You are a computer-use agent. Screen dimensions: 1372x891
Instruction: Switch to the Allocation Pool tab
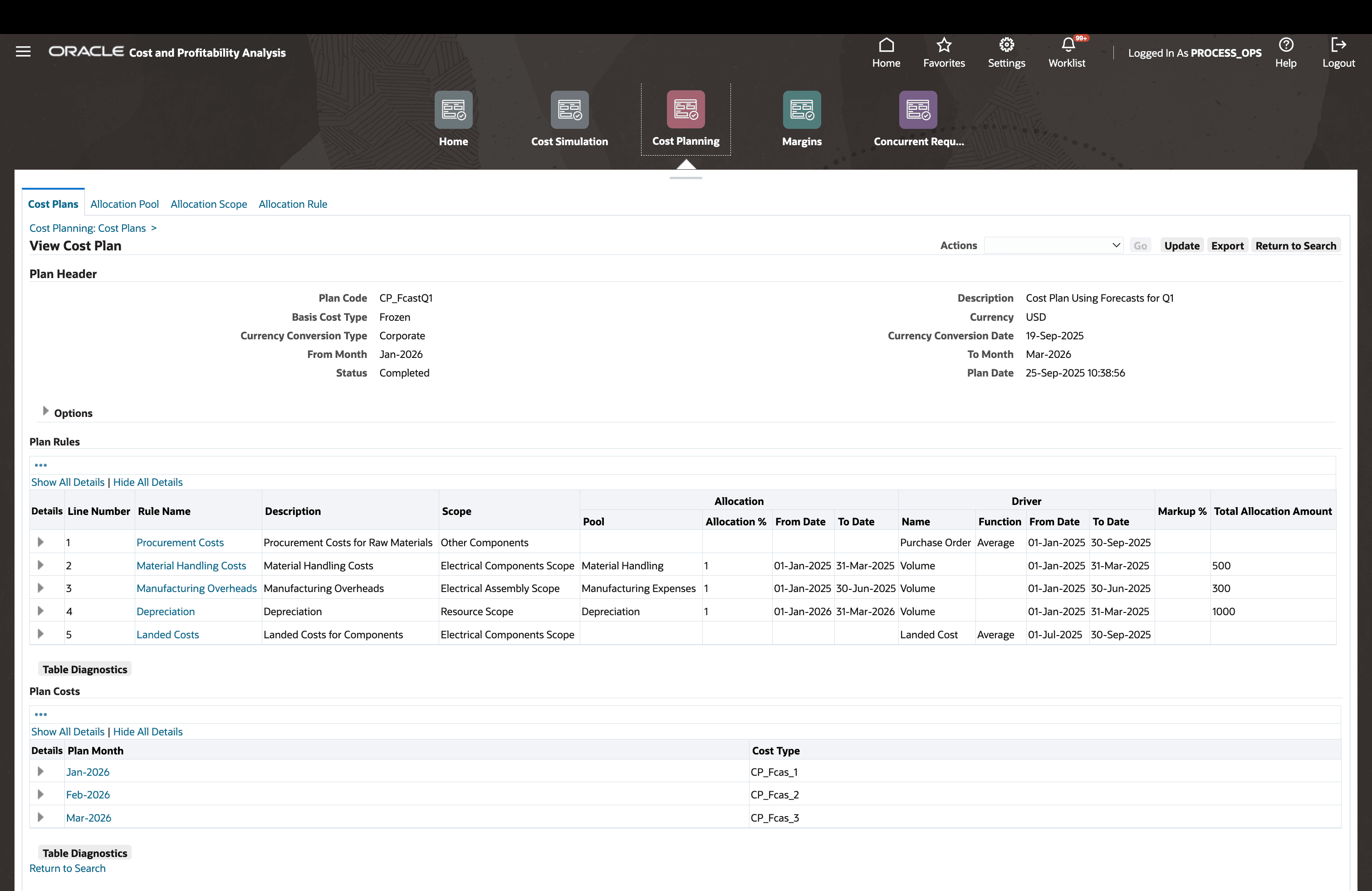click(x=124, y=204)
